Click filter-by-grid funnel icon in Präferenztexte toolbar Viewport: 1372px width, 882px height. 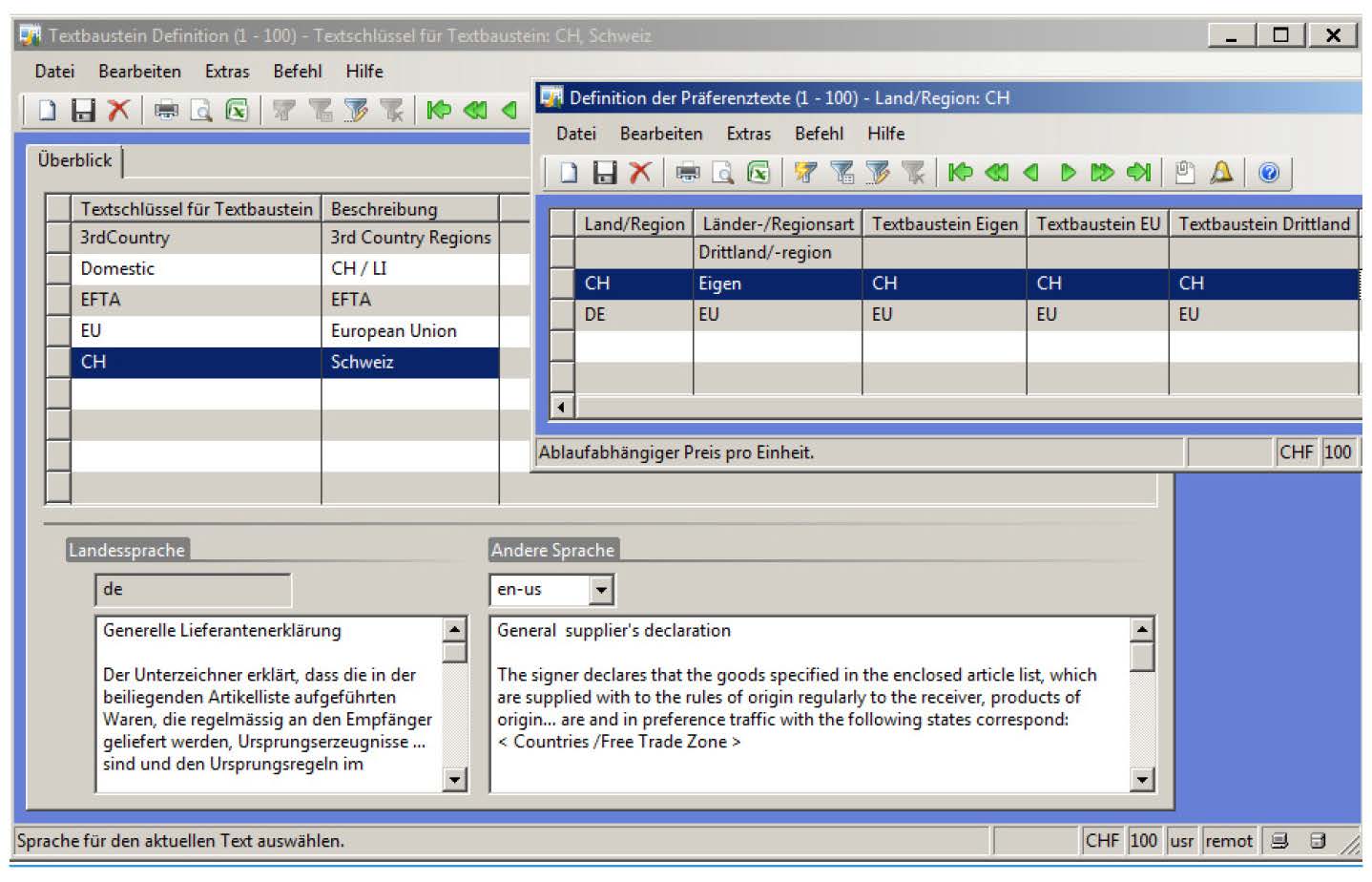pyautogui.click(x=842, y=172)
